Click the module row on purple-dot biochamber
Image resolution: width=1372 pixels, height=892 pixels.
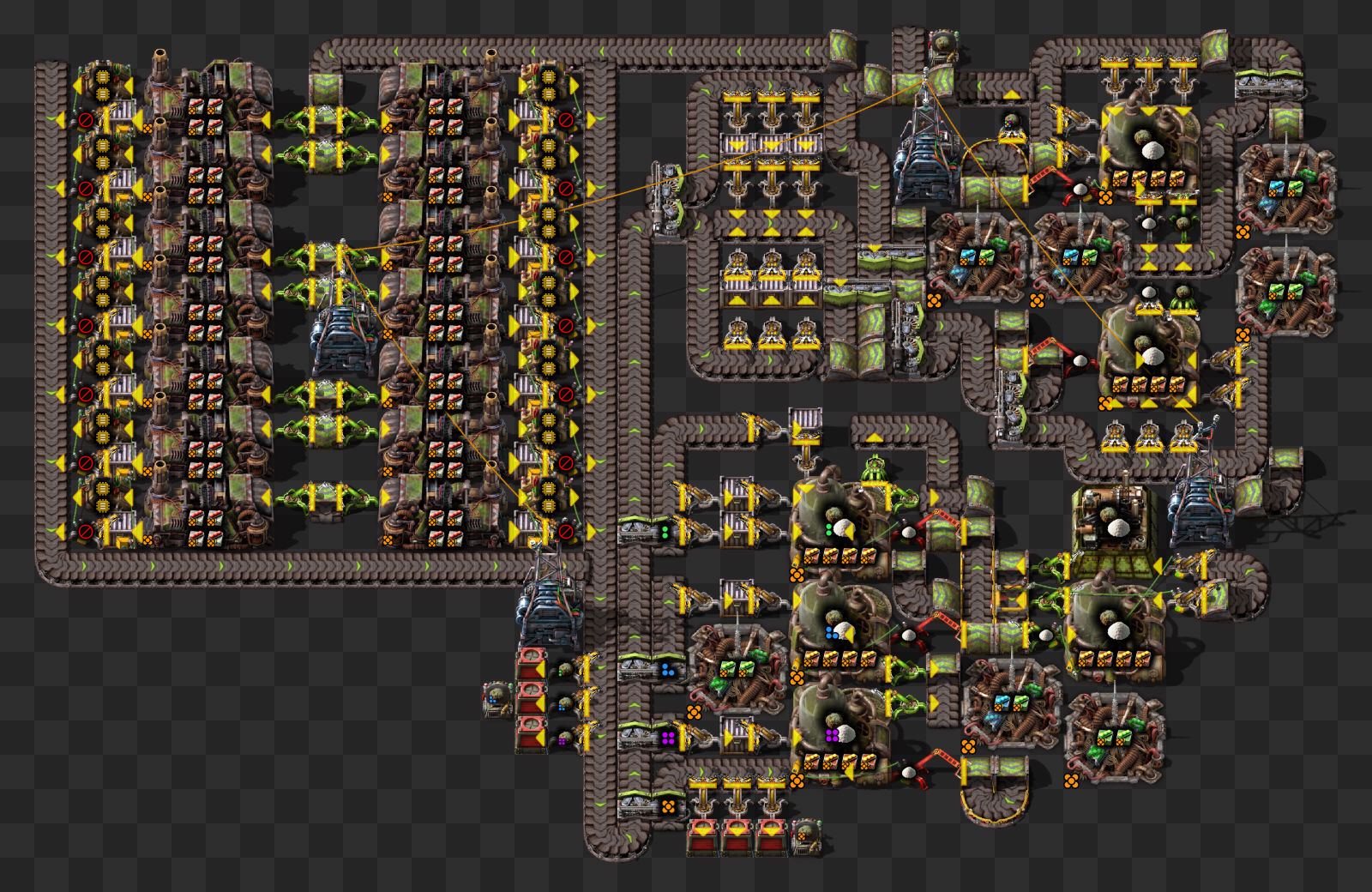click(839, 762)
